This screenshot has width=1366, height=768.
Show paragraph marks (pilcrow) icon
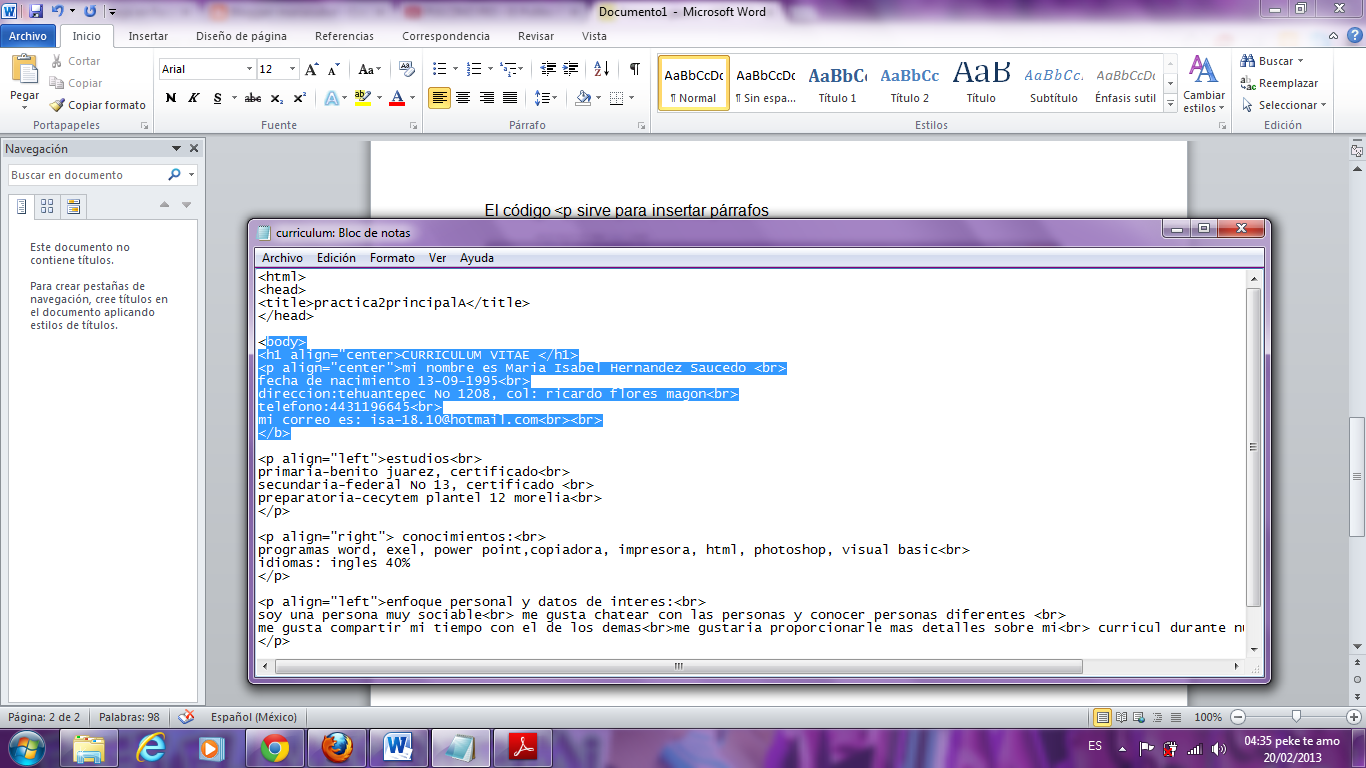(634, 69)
